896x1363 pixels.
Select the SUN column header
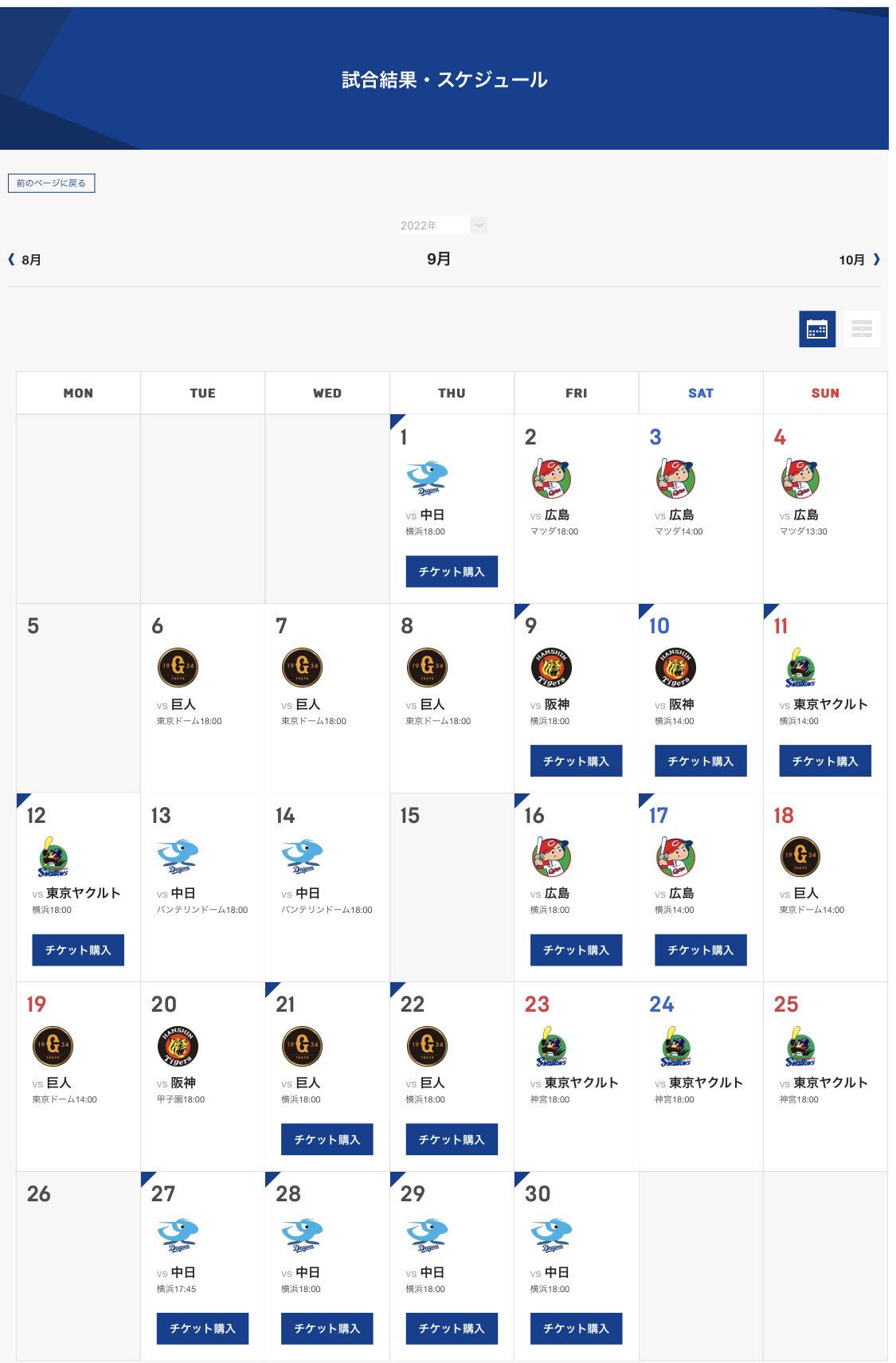824,394
